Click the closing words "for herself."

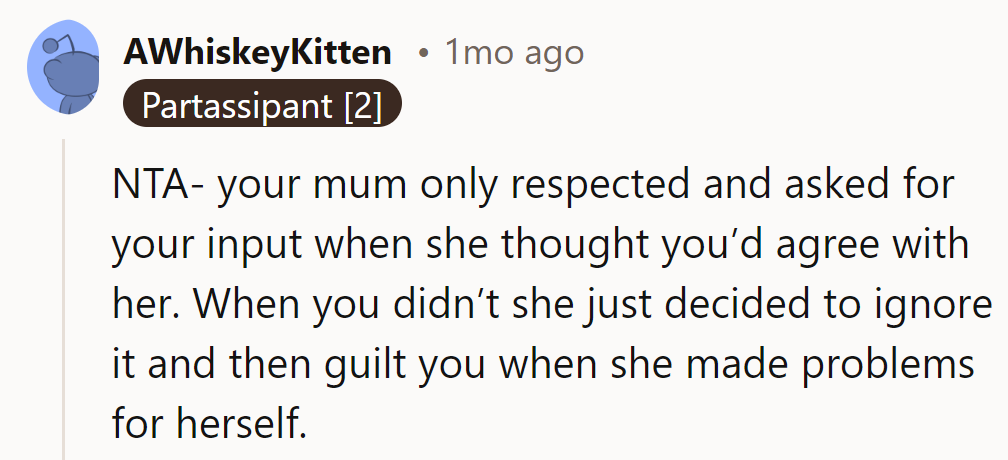208,422
